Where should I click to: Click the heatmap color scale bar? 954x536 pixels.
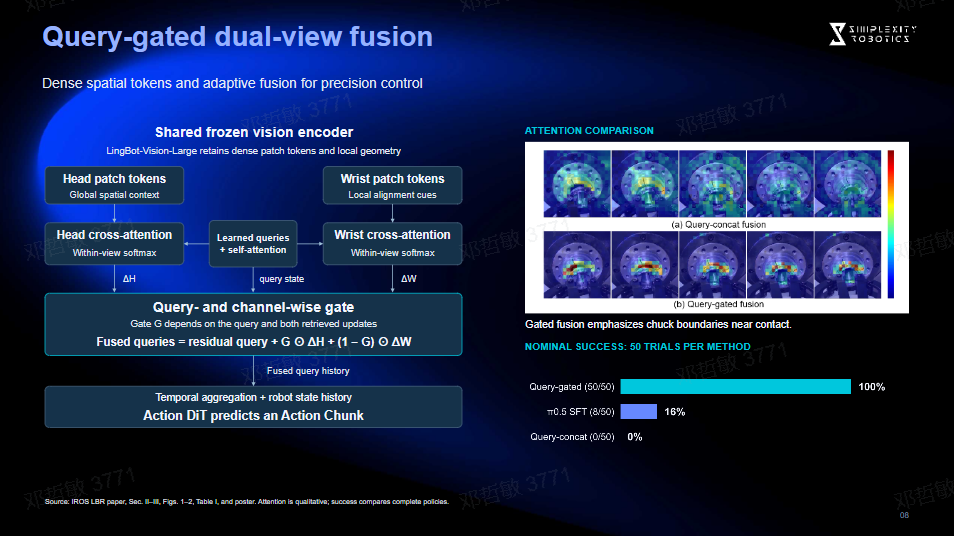pos(891,224)
